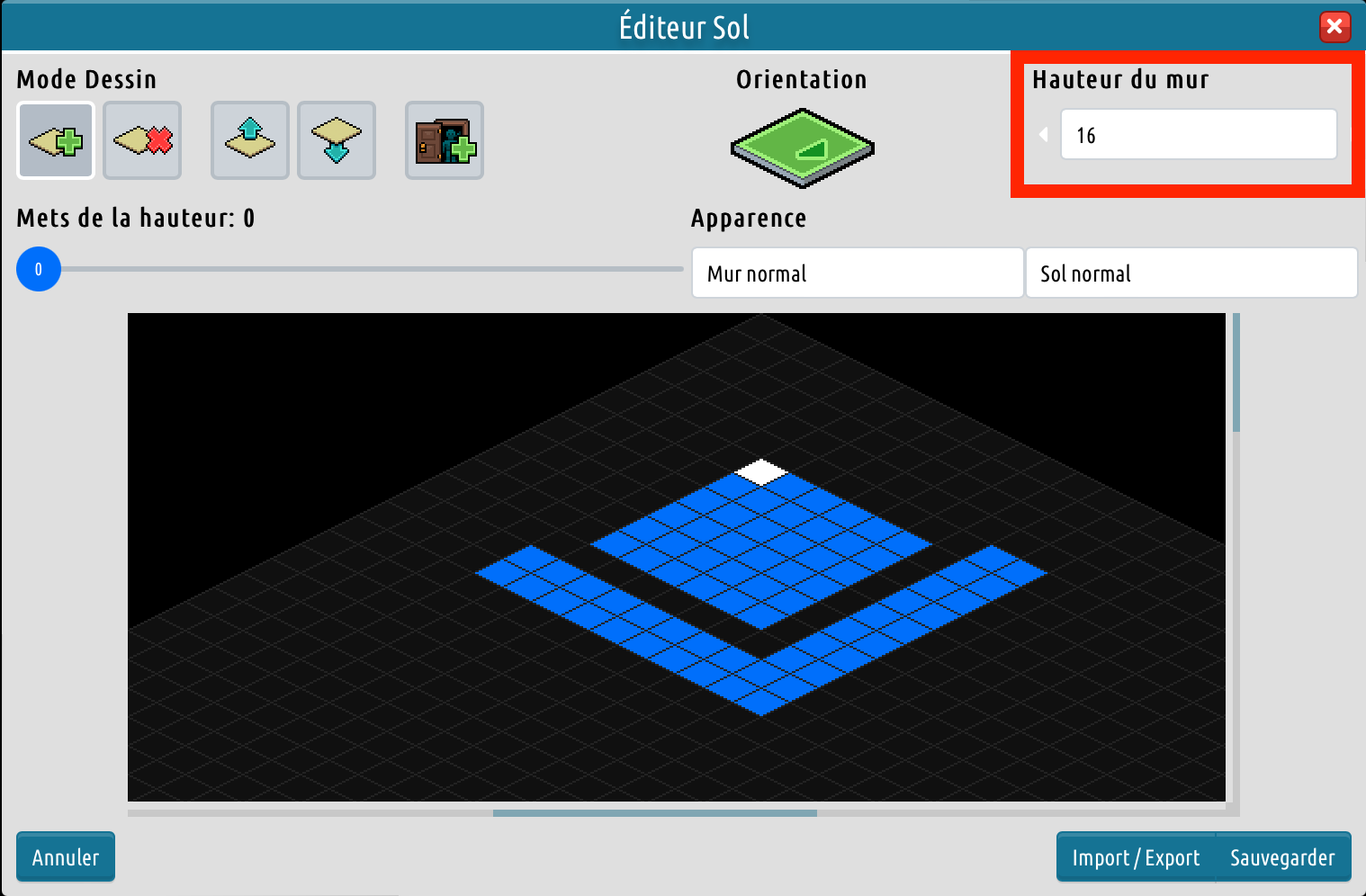Select the raise tile height tool
1366x896 pixels.
(250, 140)
